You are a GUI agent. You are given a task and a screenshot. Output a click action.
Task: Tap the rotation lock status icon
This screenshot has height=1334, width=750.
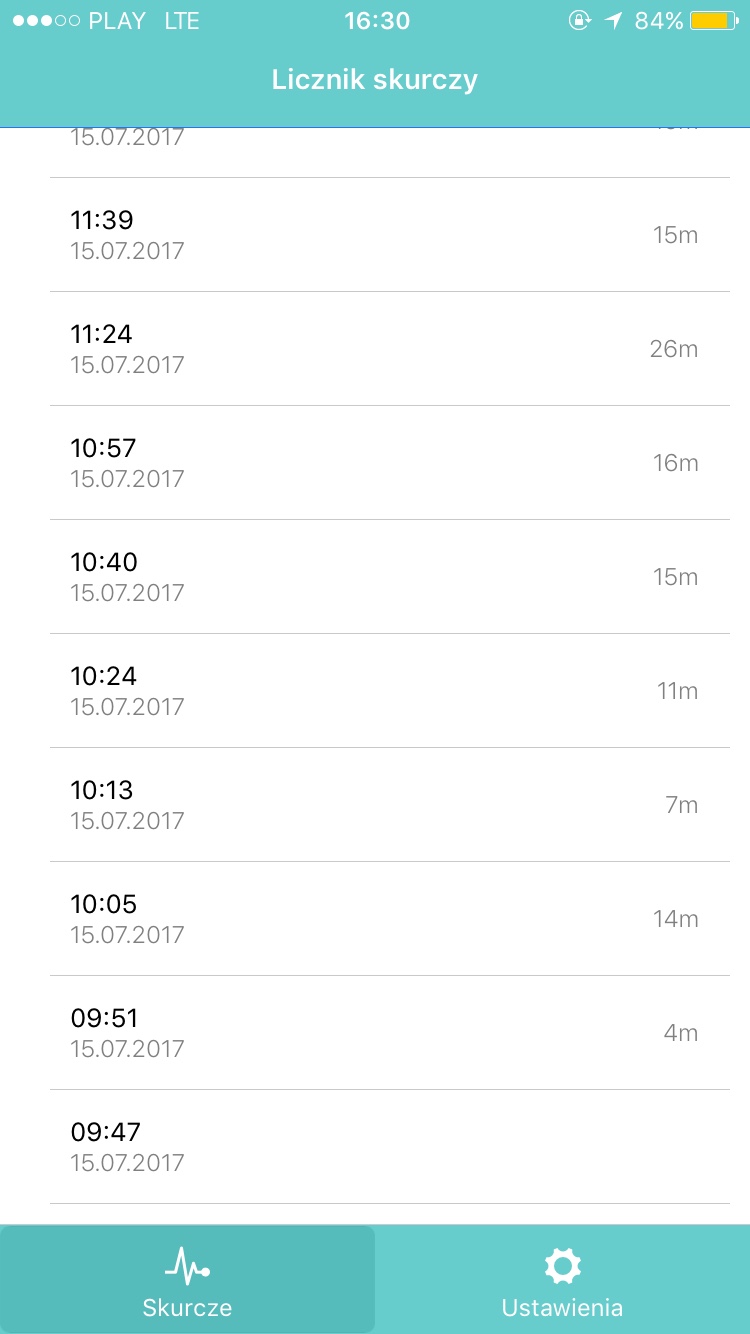(x=579, y=21)
